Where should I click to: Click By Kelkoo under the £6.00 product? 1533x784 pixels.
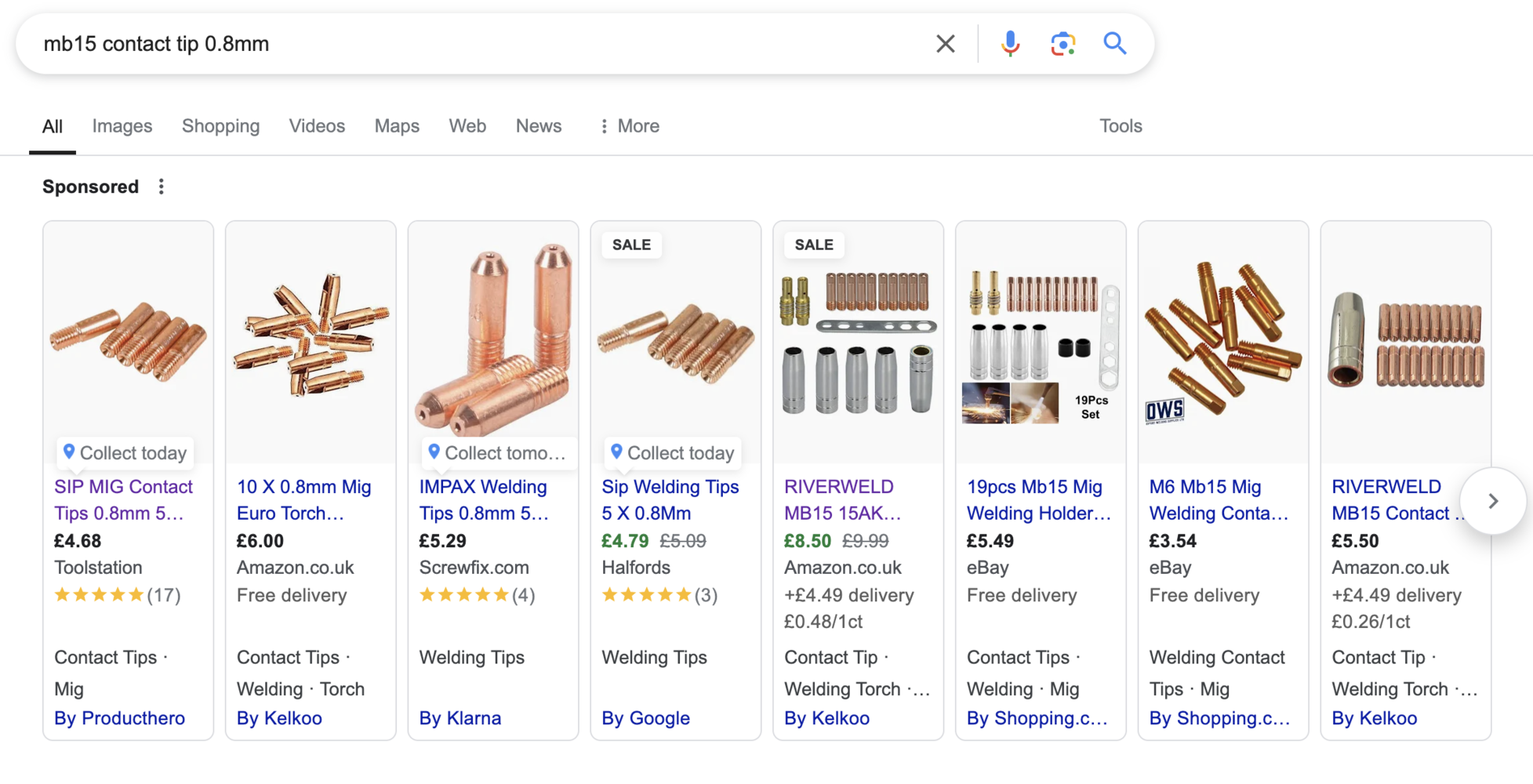[279, 718]
